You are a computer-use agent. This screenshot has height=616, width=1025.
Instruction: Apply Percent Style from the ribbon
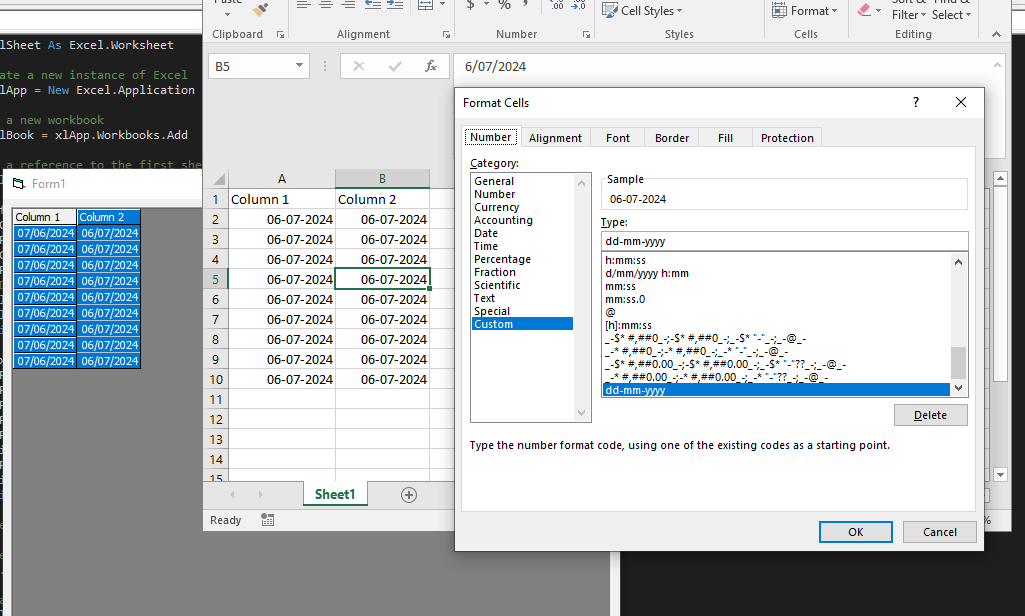pos(505,5)
